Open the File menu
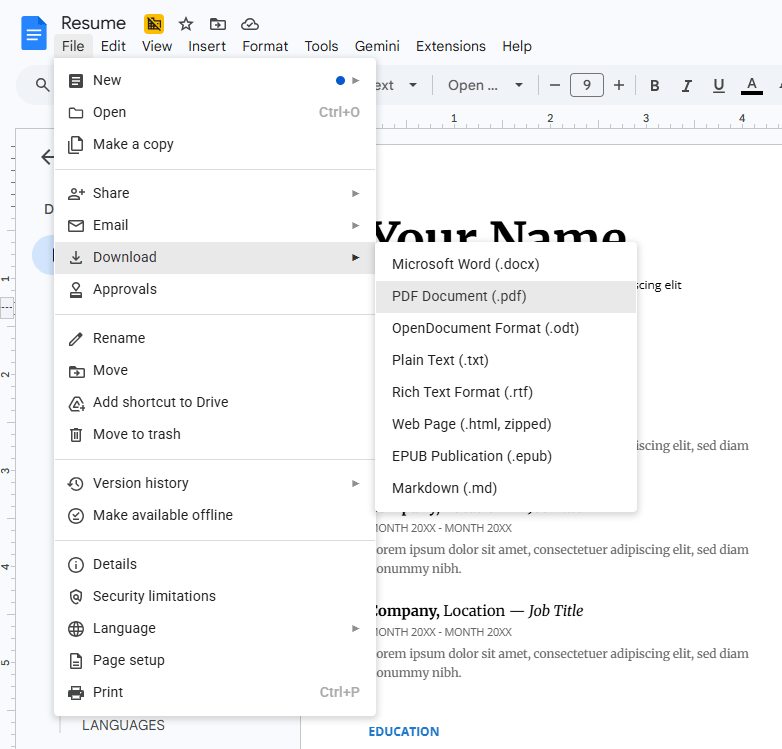 click(73, 46)
